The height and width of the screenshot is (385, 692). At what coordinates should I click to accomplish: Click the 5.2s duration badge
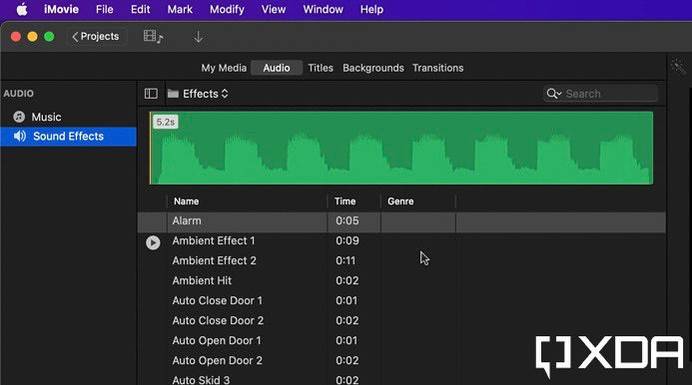165,122
